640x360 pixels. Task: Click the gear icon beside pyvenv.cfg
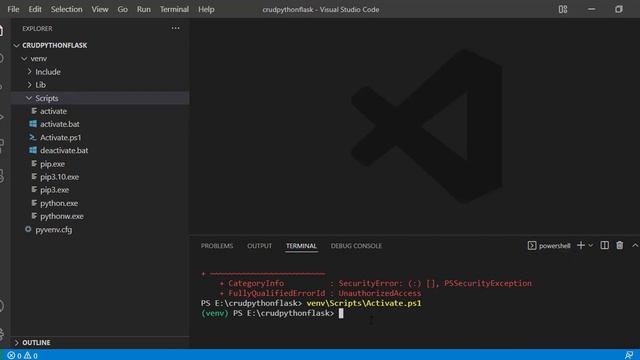click(28, 229)
